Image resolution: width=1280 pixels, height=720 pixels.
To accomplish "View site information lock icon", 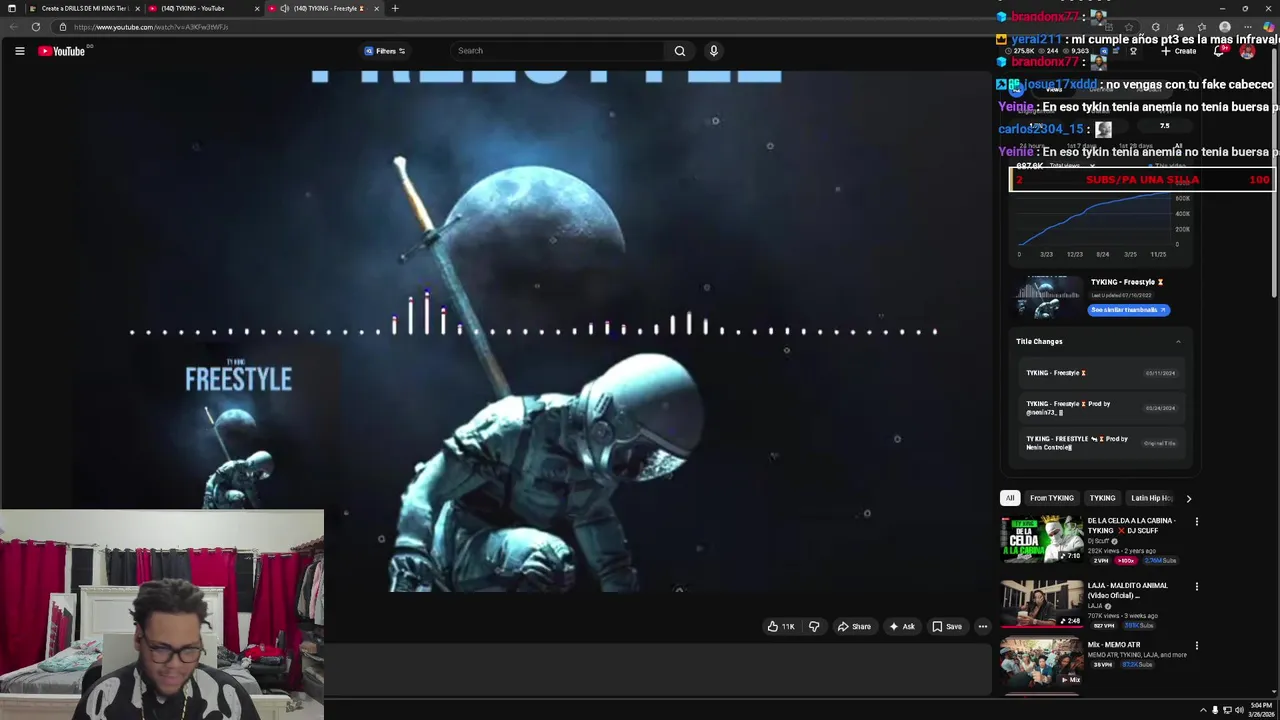I will click(x=62, y=27).
